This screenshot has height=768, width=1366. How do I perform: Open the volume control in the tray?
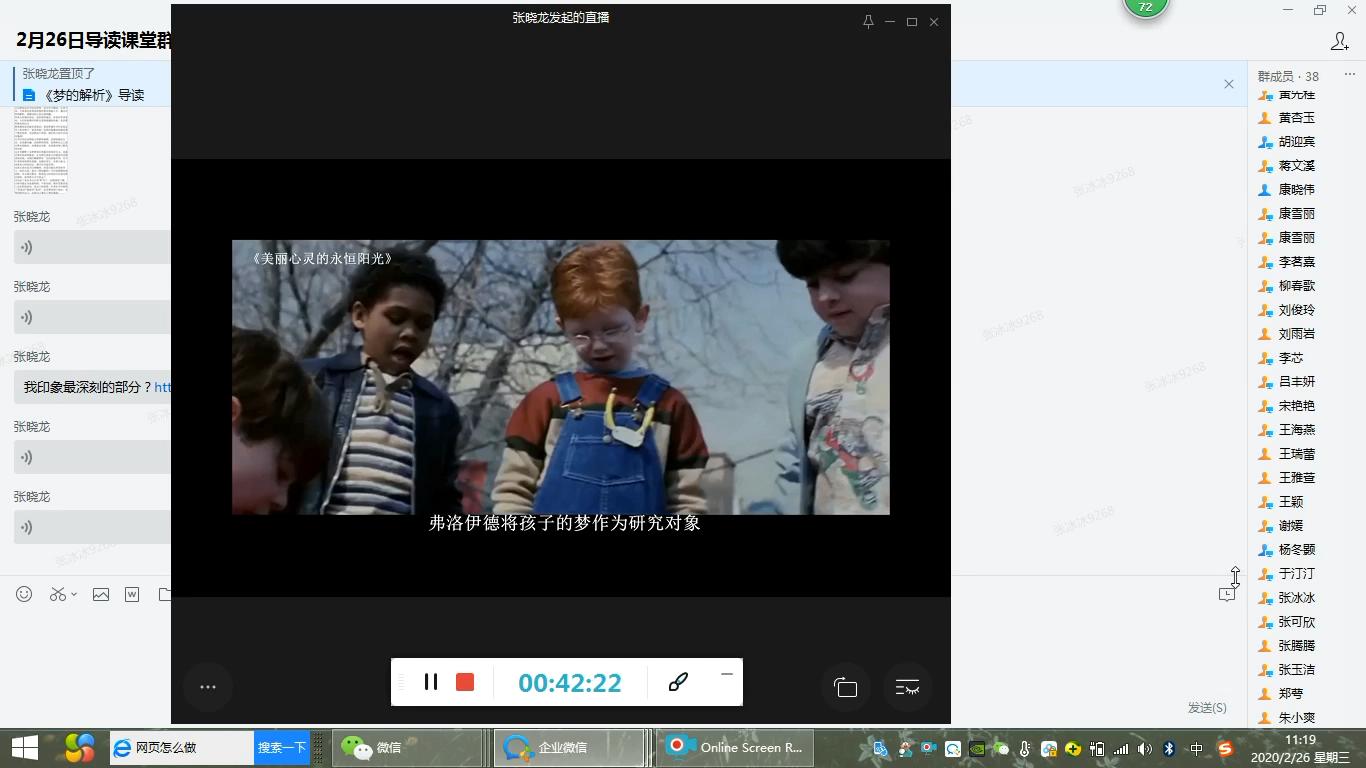(1145, 748)
